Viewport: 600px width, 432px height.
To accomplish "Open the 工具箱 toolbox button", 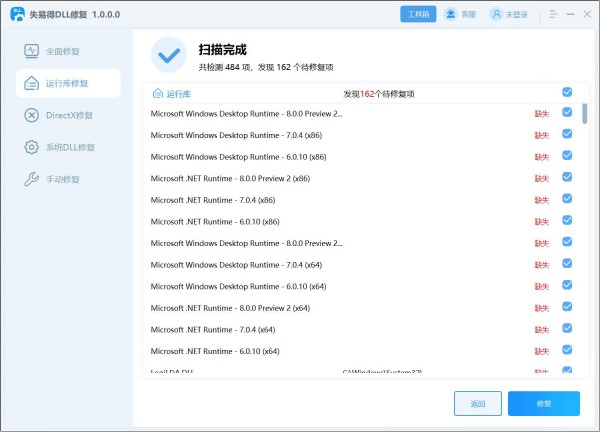I will click(418, 14).
